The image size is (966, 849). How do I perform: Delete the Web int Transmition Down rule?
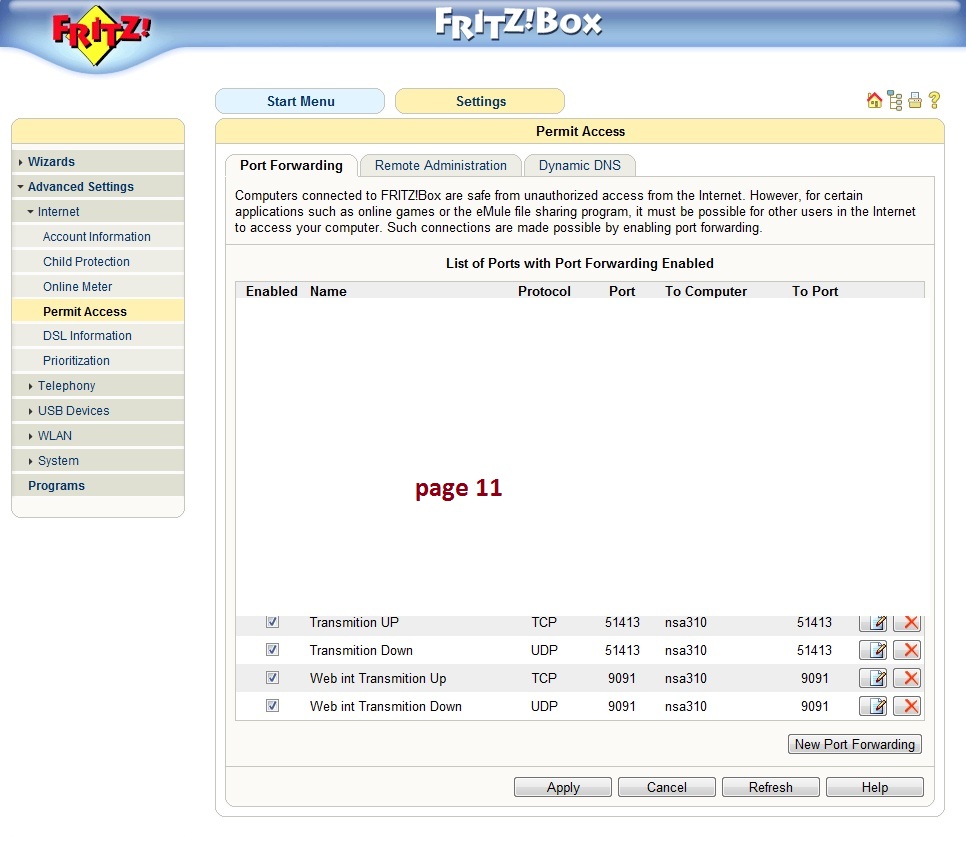tap(907, 706)
